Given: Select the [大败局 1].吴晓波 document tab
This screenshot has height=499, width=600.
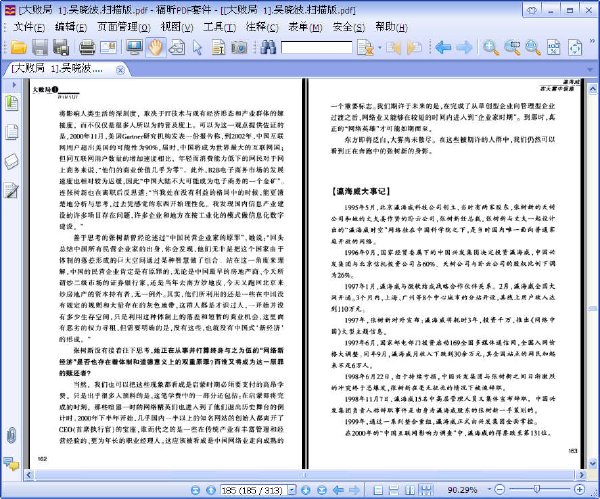Looking at the screenshot, I should click(x=57, y=69).
